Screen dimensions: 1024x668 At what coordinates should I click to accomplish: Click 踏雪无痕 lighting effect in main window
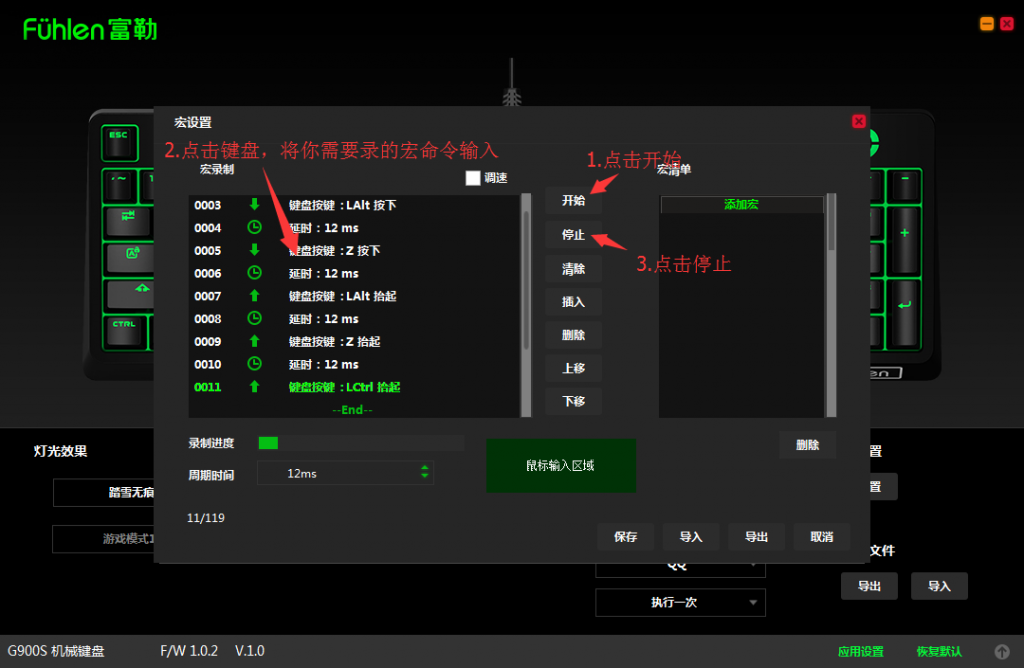[104, 492]
